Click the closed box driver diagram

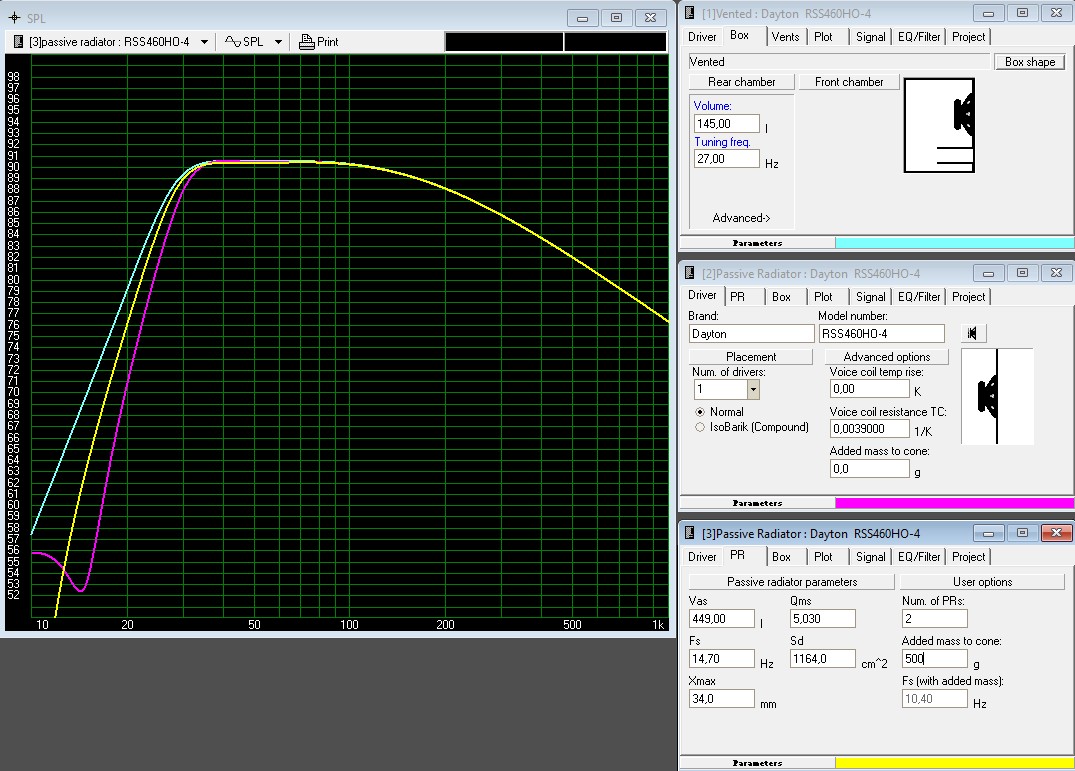point(996,396)
